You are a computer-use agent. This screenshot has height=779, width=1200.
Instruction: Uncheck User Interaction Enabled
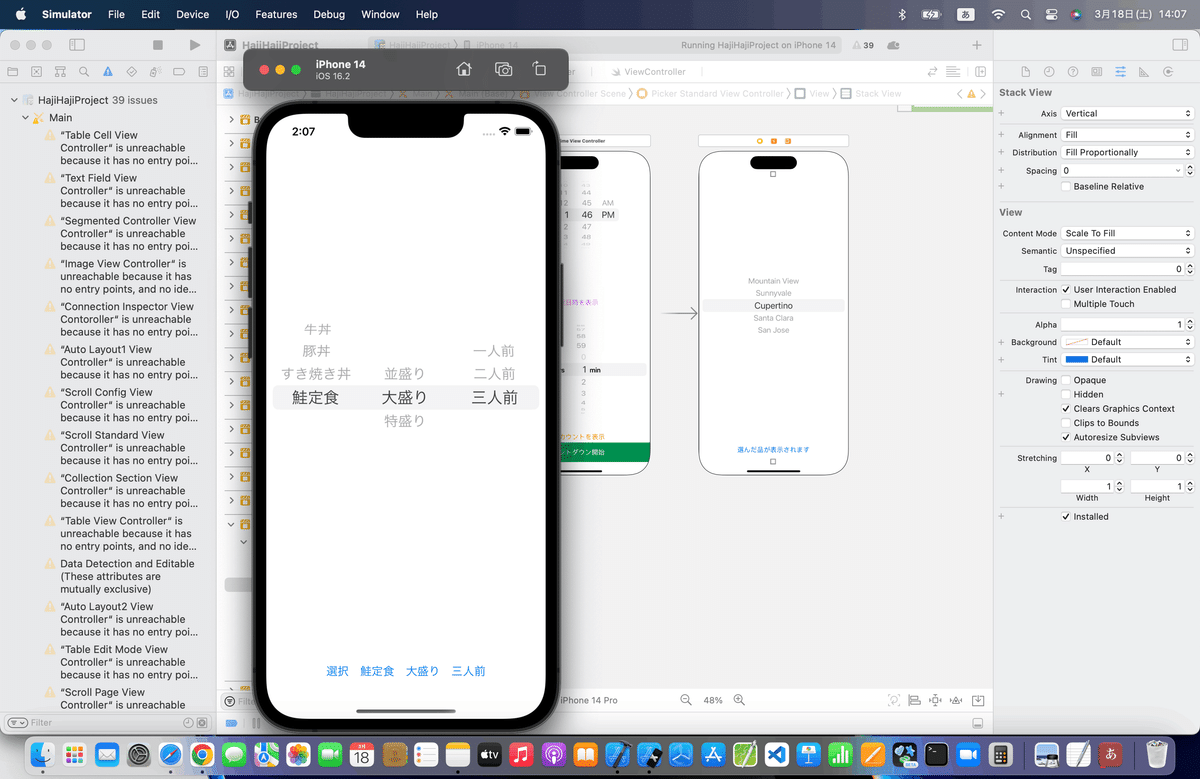[1066, 290]
